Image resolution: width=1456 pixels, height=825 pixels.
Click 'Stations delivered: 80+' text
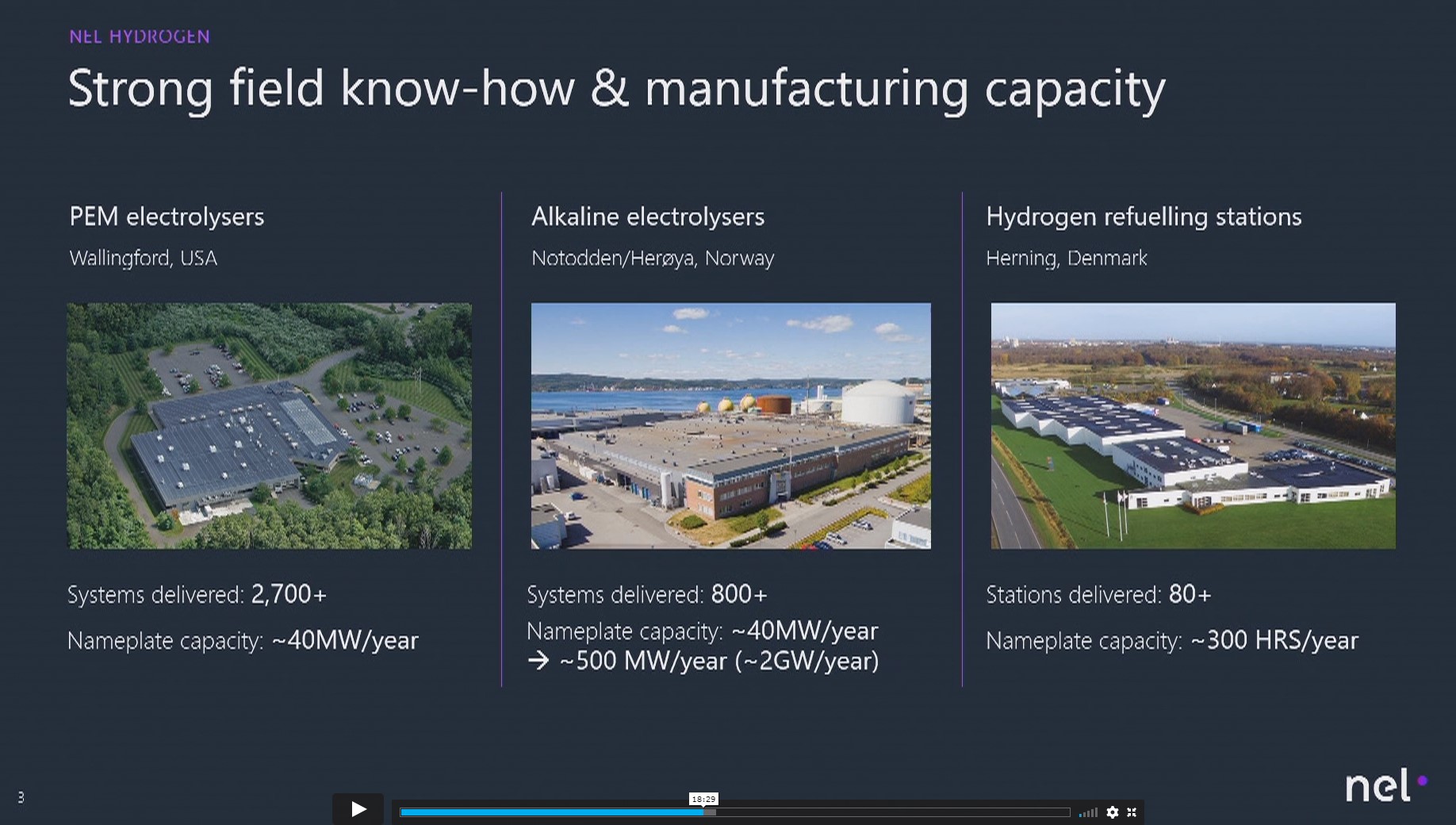click(1098, 594)
